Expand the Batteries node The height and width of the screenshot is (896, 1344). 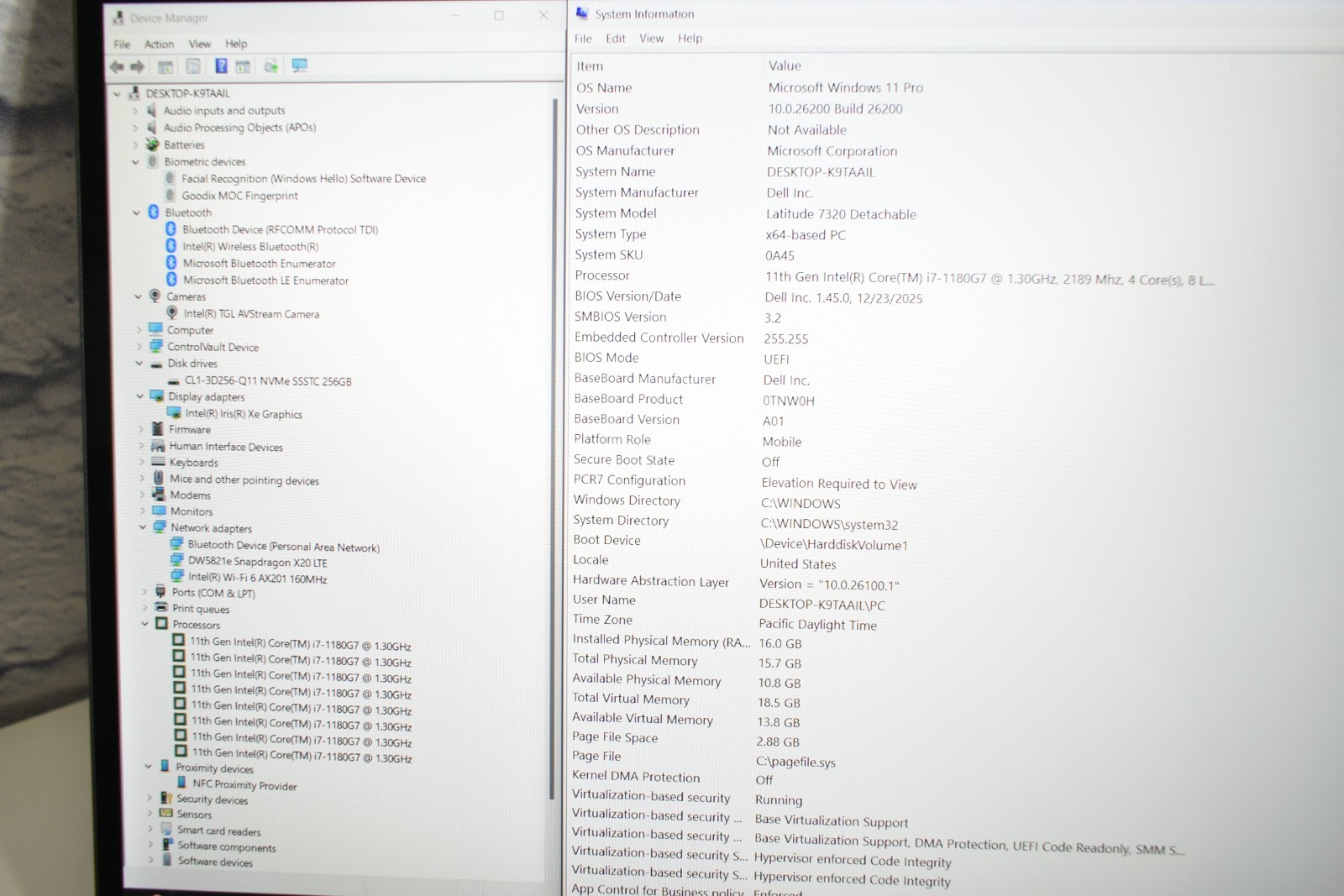(x=135, y=144)
